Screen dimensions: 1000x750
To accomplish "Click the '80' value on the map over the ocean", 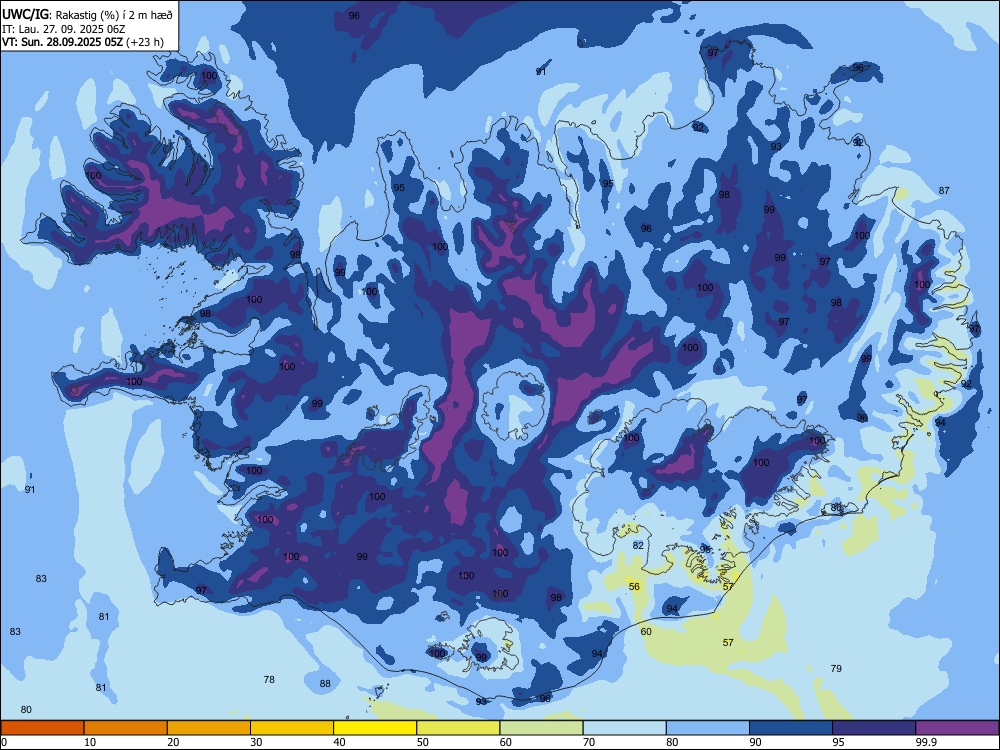I will [26, 710].
